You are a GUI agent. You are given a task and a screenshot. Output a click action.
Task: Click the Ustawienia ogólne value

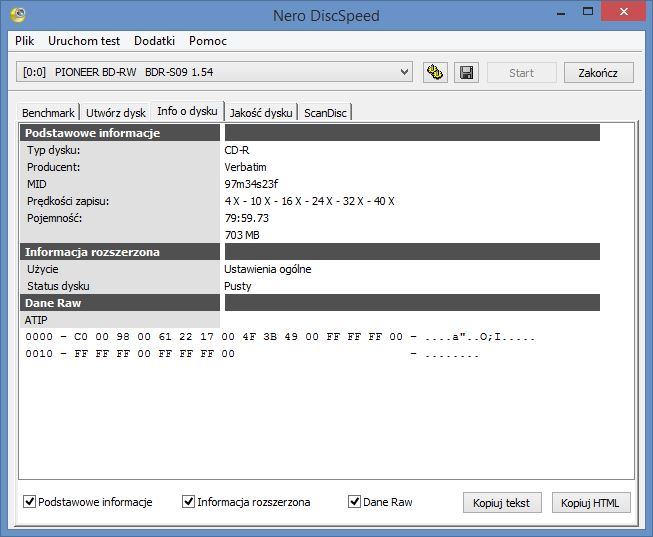click(x=268, y=269)
